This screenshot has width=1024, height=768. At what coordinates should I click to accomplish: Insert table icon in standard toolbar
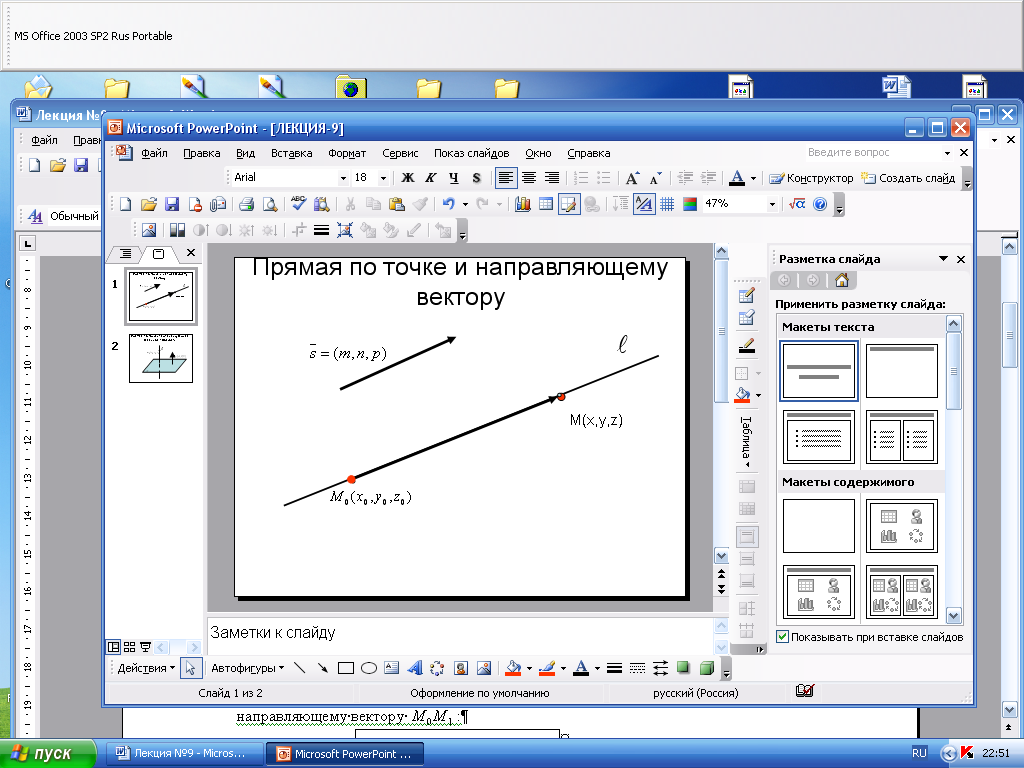click(x=546, y=204)
